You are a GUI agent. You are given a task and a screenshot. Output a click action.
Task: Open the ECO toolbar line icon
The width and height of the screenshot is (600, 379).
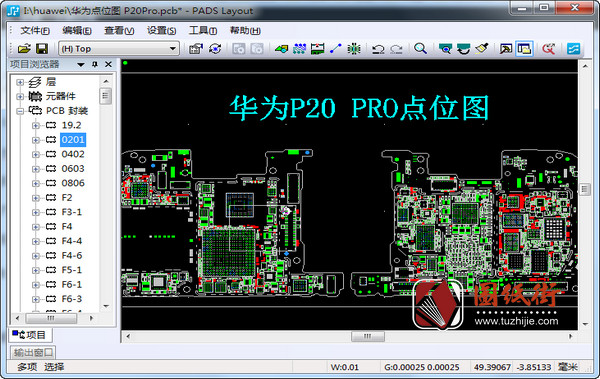tap(336, 49)
